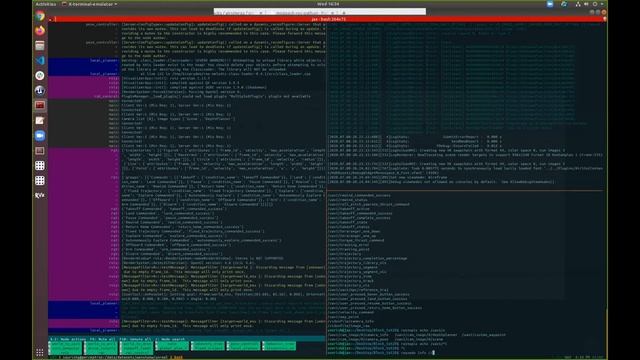Click the 'Node actions' hint in rosmon bar
640x360 pixels.
click(67, 339)
